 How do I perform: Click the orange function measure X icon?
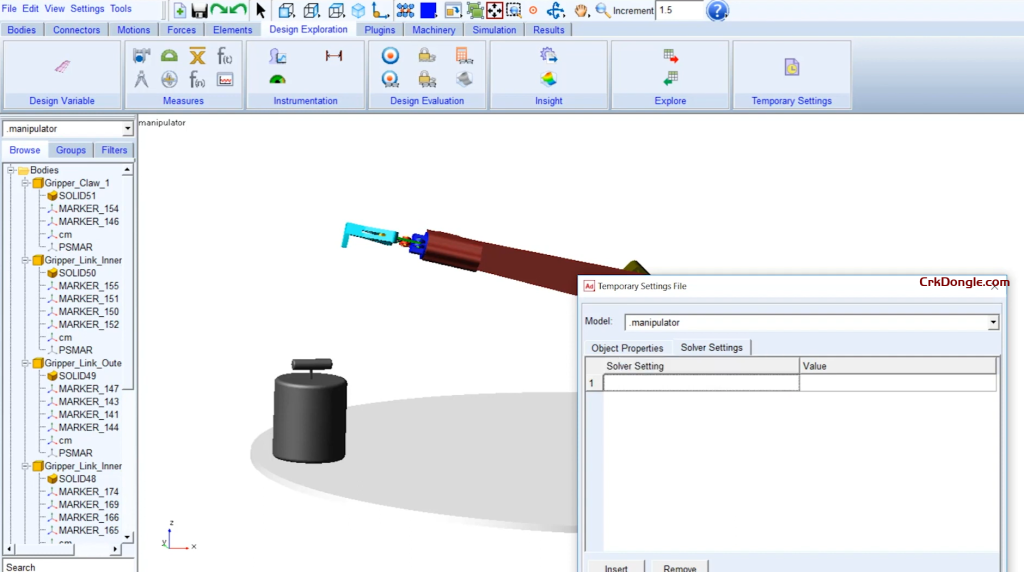point(197,56)
